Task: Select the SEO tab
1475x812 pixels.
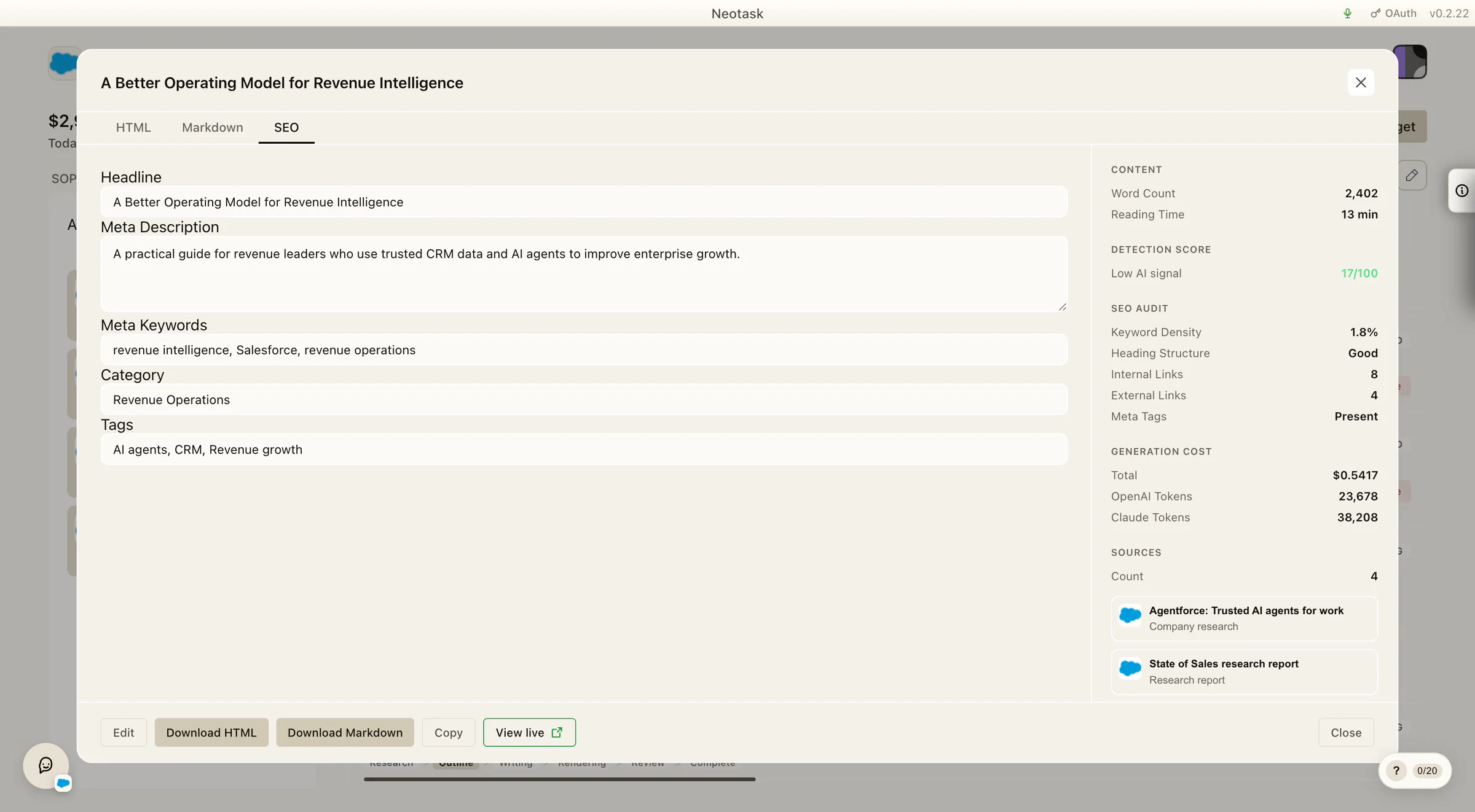Action: point(286,127)
